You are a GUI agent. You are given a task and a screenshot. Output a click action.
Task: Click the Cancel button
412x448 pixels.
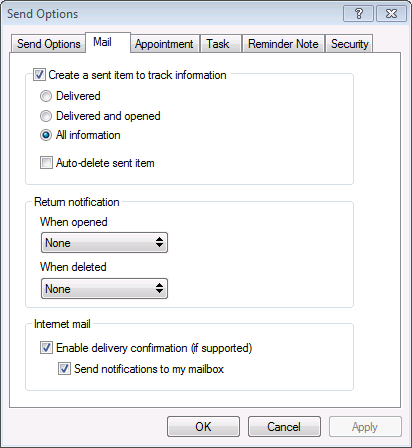284,427
